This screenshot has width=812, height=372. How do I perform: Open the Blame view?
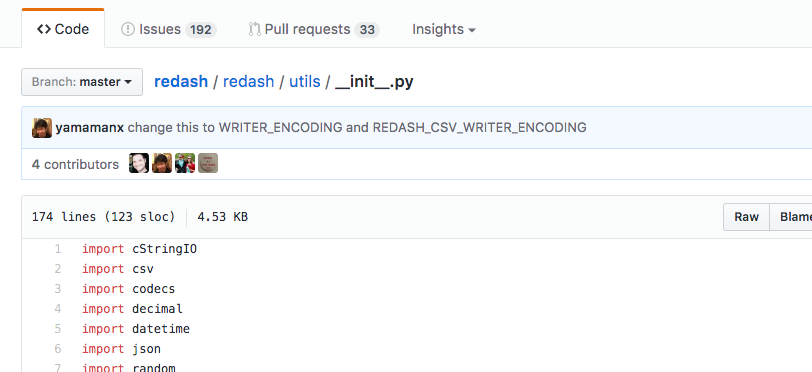[x=791, y=217]
